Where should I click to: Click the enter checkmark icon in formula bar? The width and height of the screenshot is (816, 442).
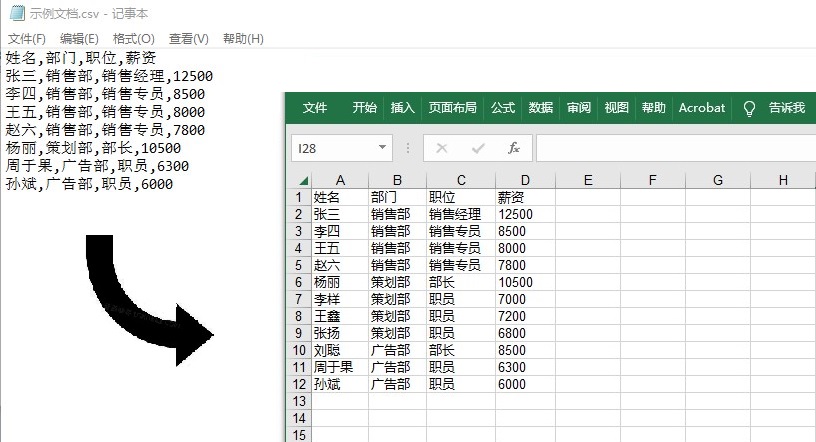(x=478, y=148)
